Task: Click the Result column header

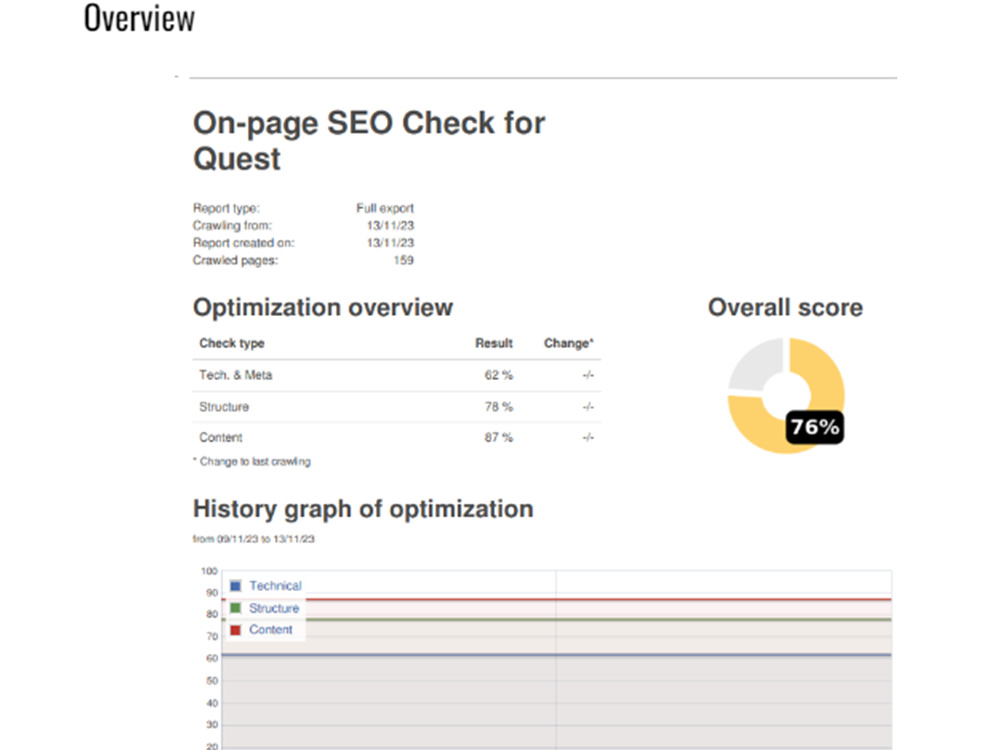Action: point(494,343)
